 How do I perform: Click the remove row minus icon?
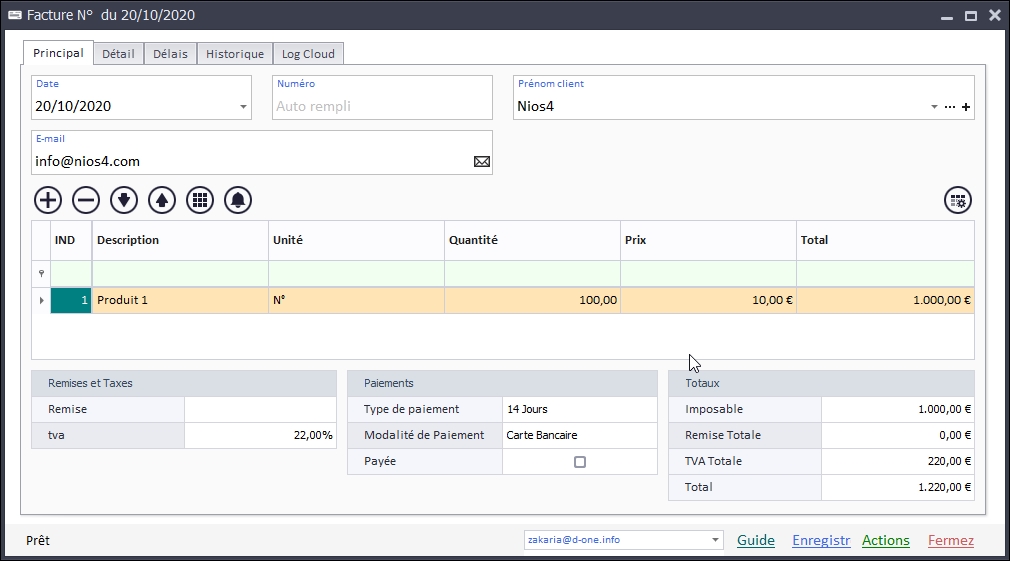coord(86,200)
